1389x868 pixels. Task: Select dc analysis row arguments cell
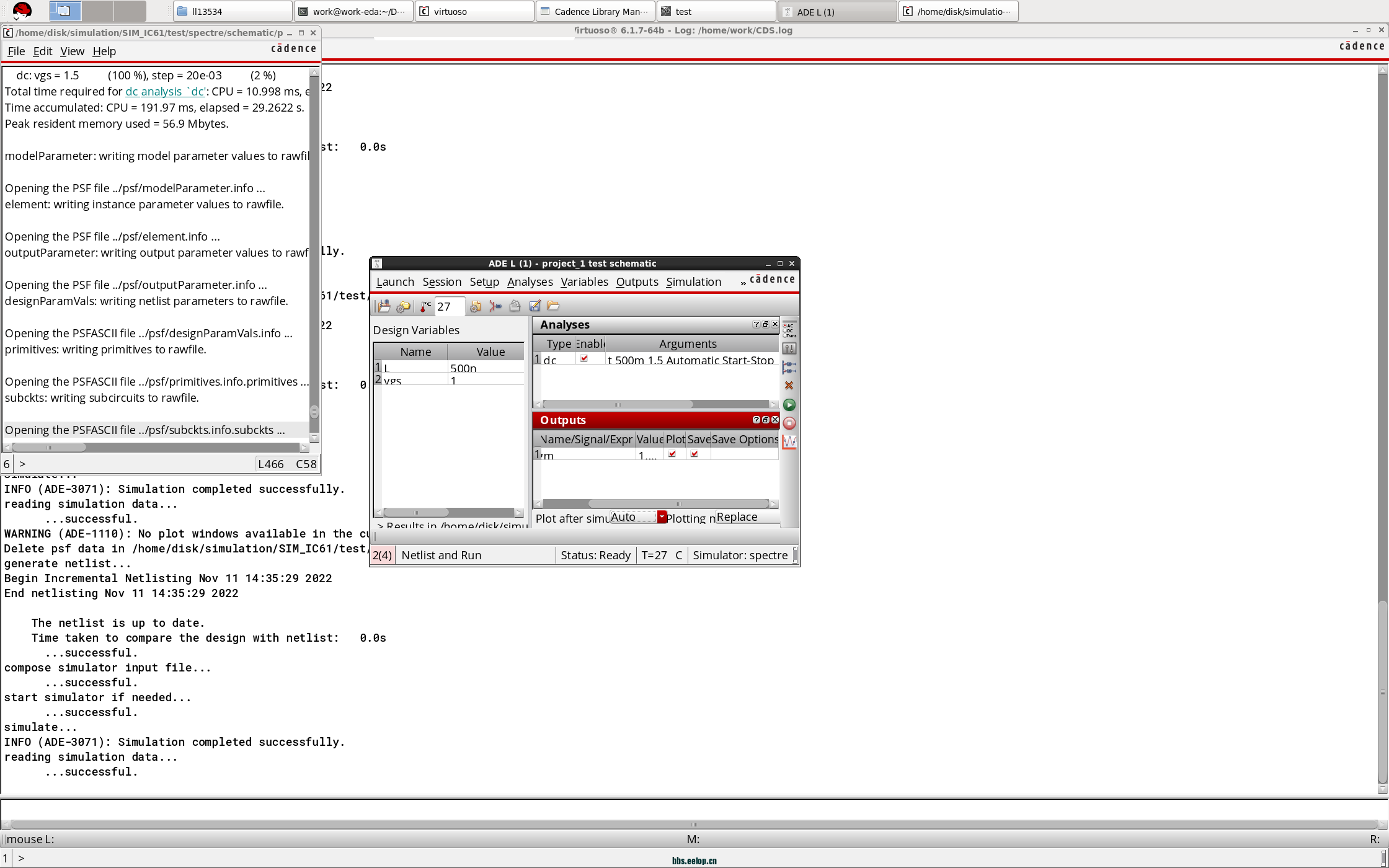pos(691,360)
